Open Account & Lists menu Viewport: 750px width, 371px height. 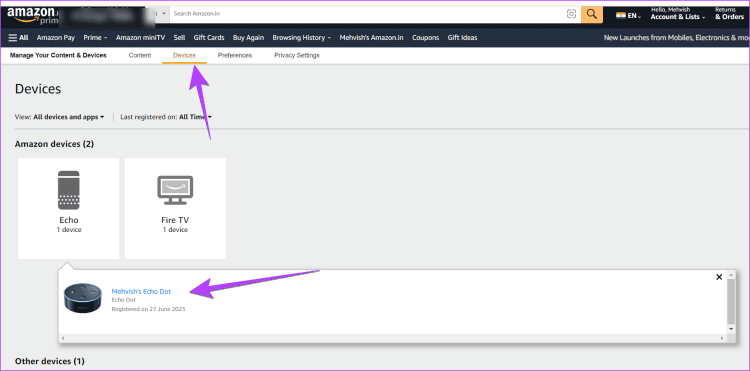pyautogui.click(x=678, y=14)
